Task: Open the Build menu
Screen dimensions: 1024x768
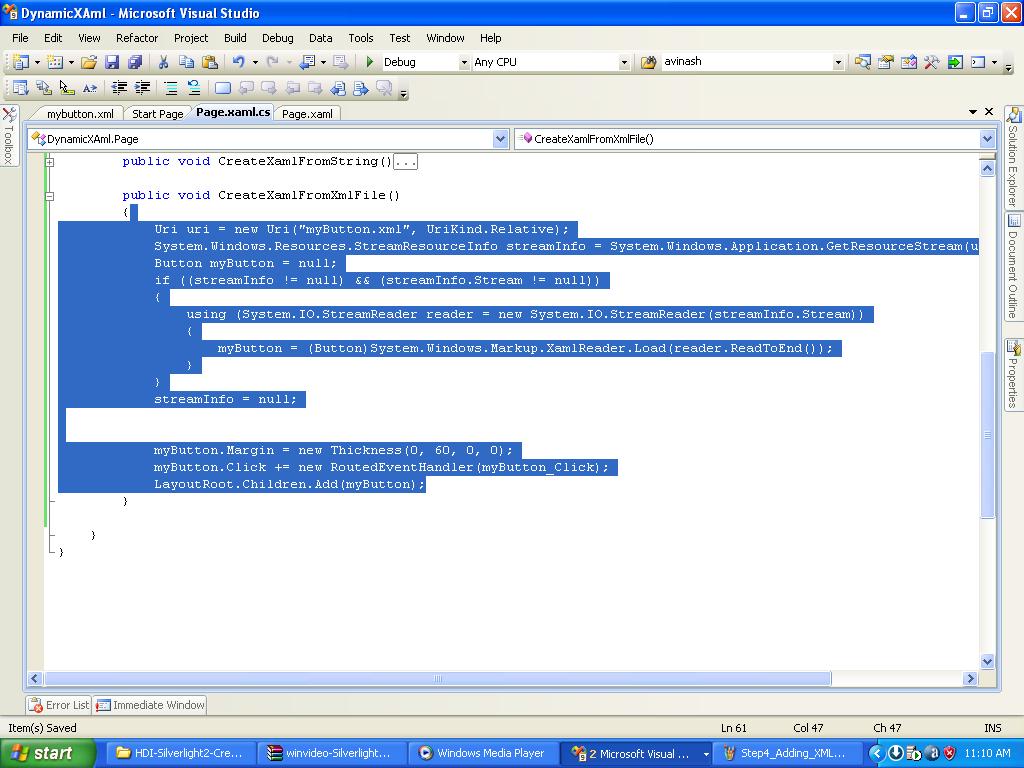Action: point(235,38)
